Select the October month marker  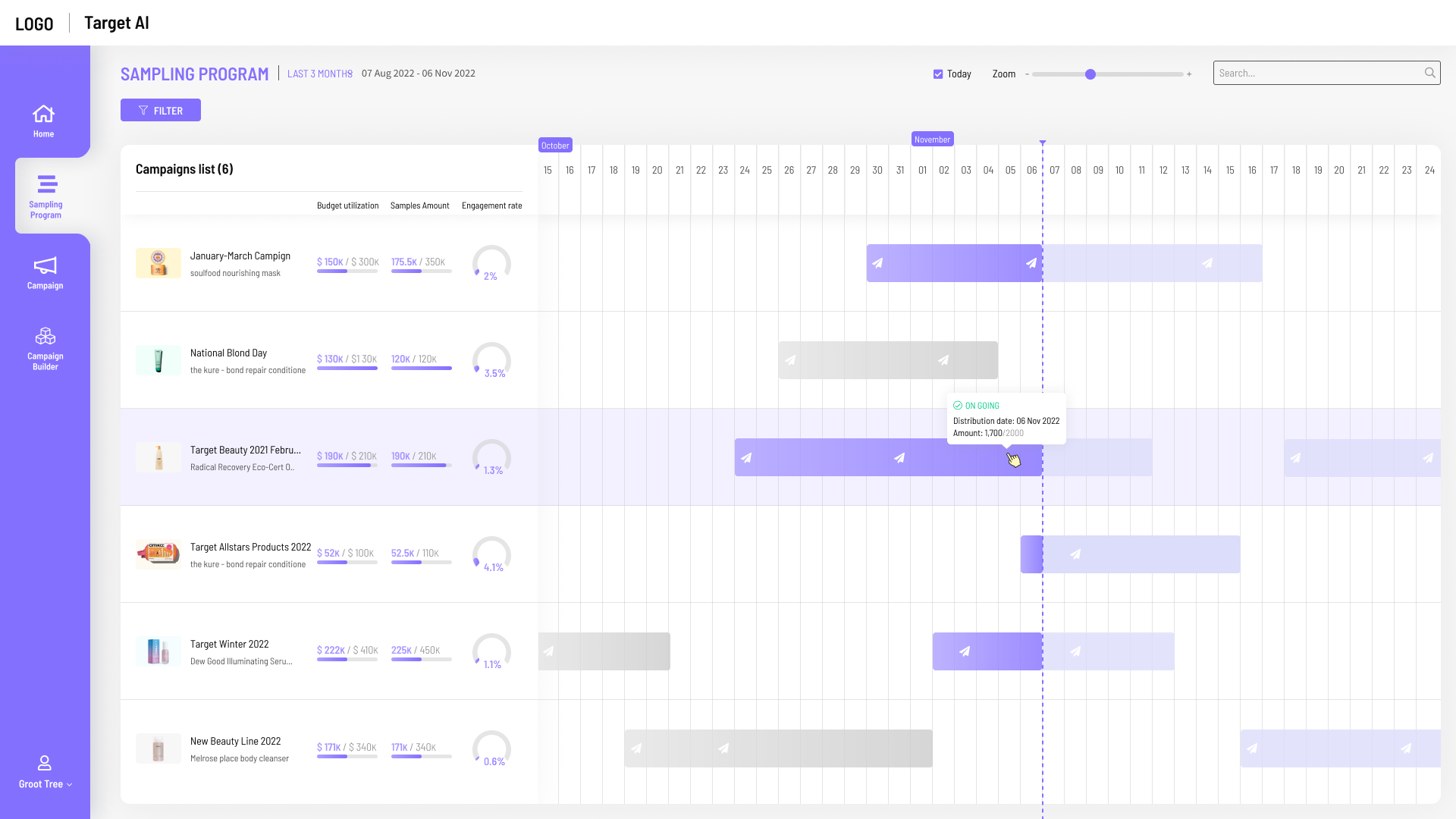(555, 146)
